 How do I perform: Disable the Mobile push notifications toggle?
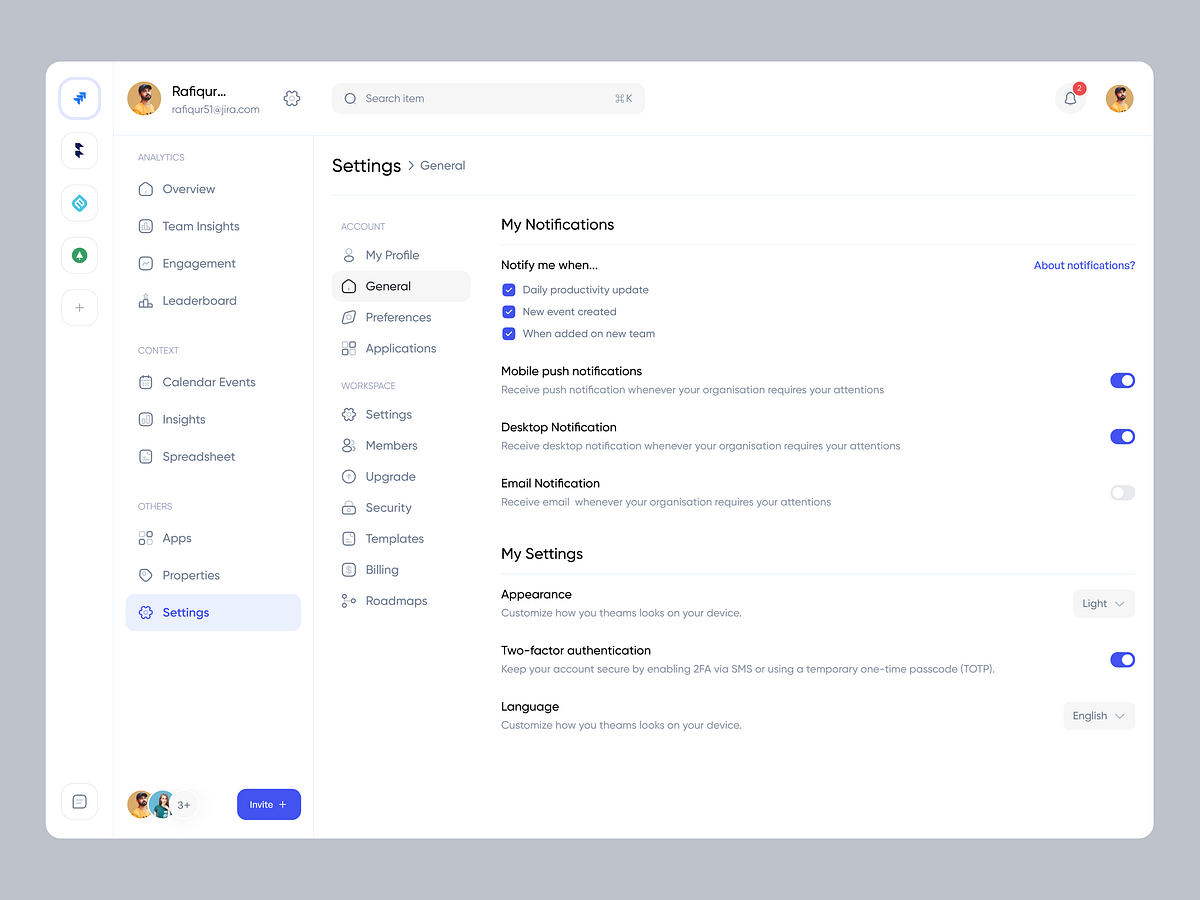click(1122, 380)
